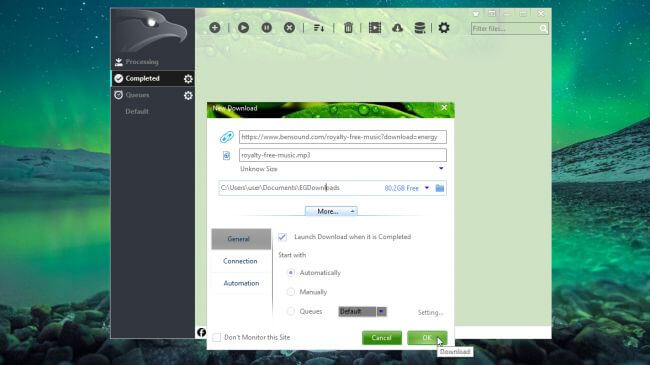Click the link icon beside URL field
The image size is (650, 365).
click(227, 137)
